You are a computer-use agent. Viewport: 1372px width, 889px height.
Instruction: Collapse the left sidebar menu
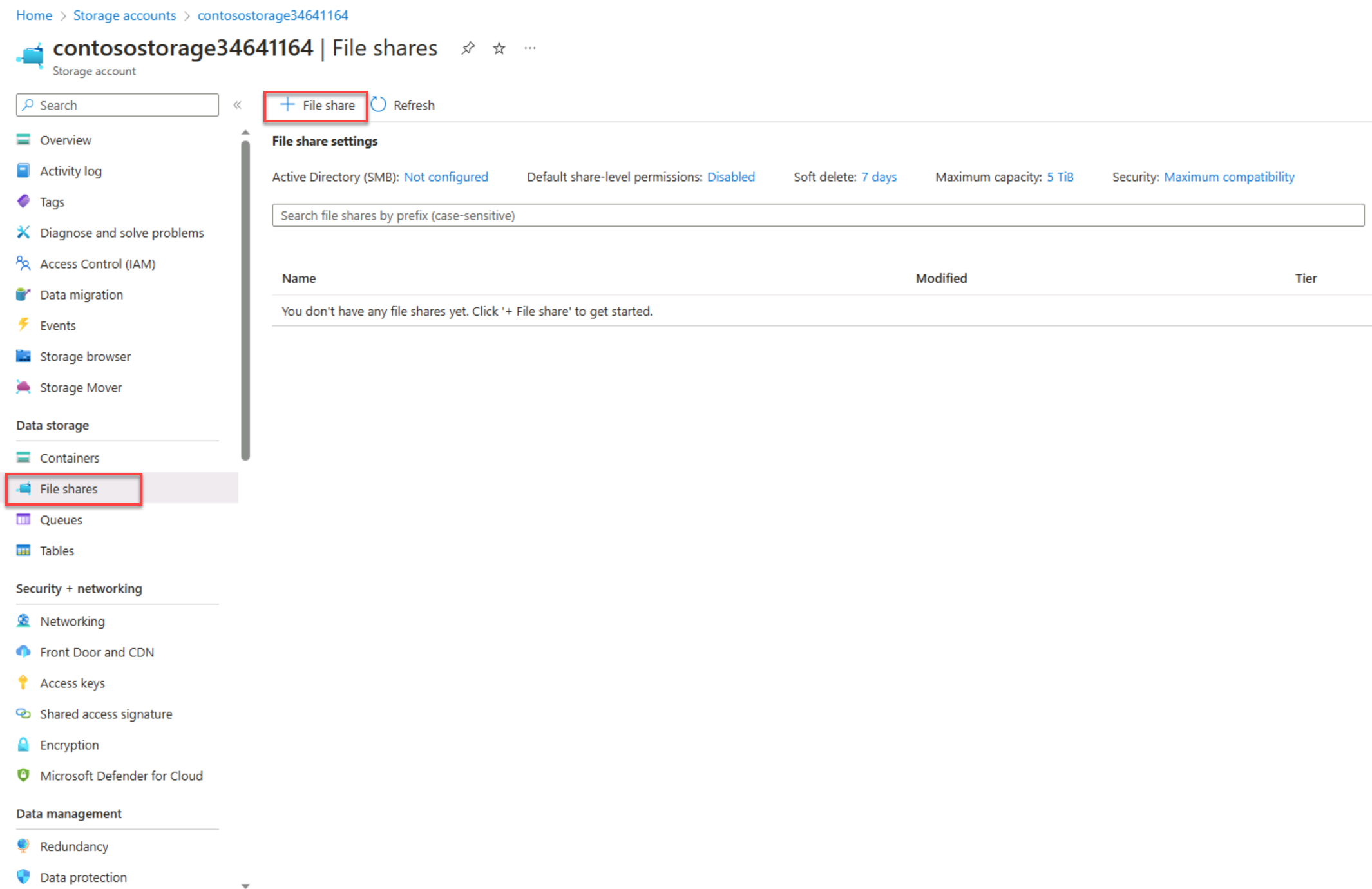[237, 104]
